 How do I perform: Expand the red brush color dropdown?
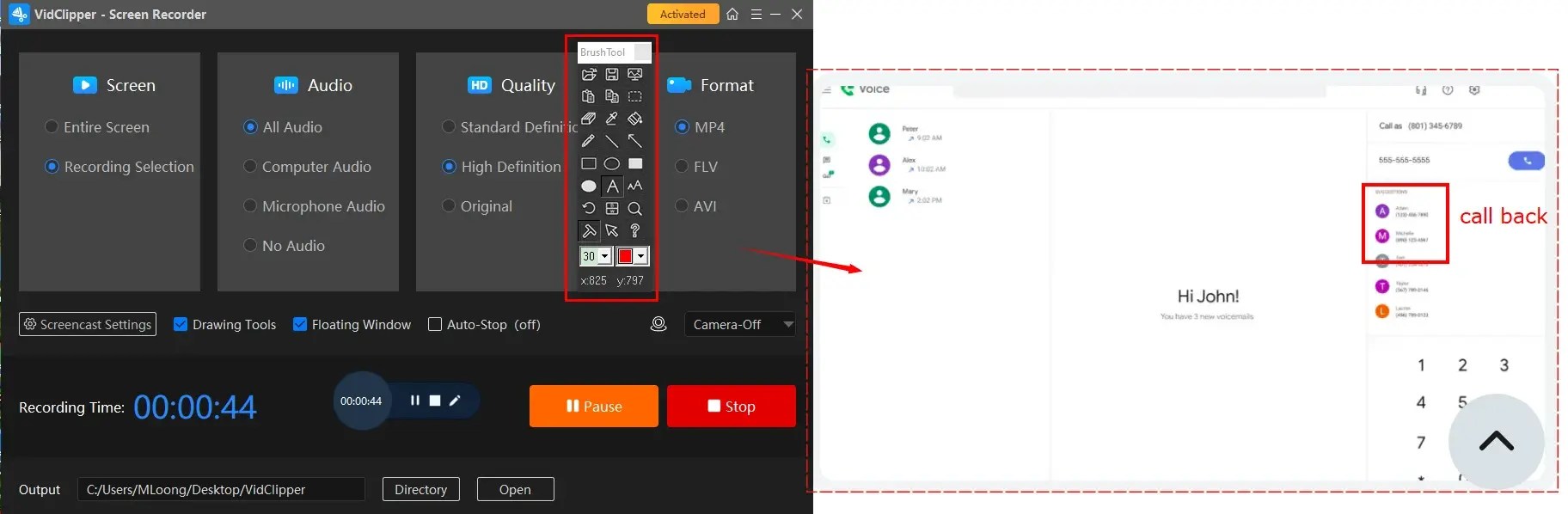(x=640, y=256)
